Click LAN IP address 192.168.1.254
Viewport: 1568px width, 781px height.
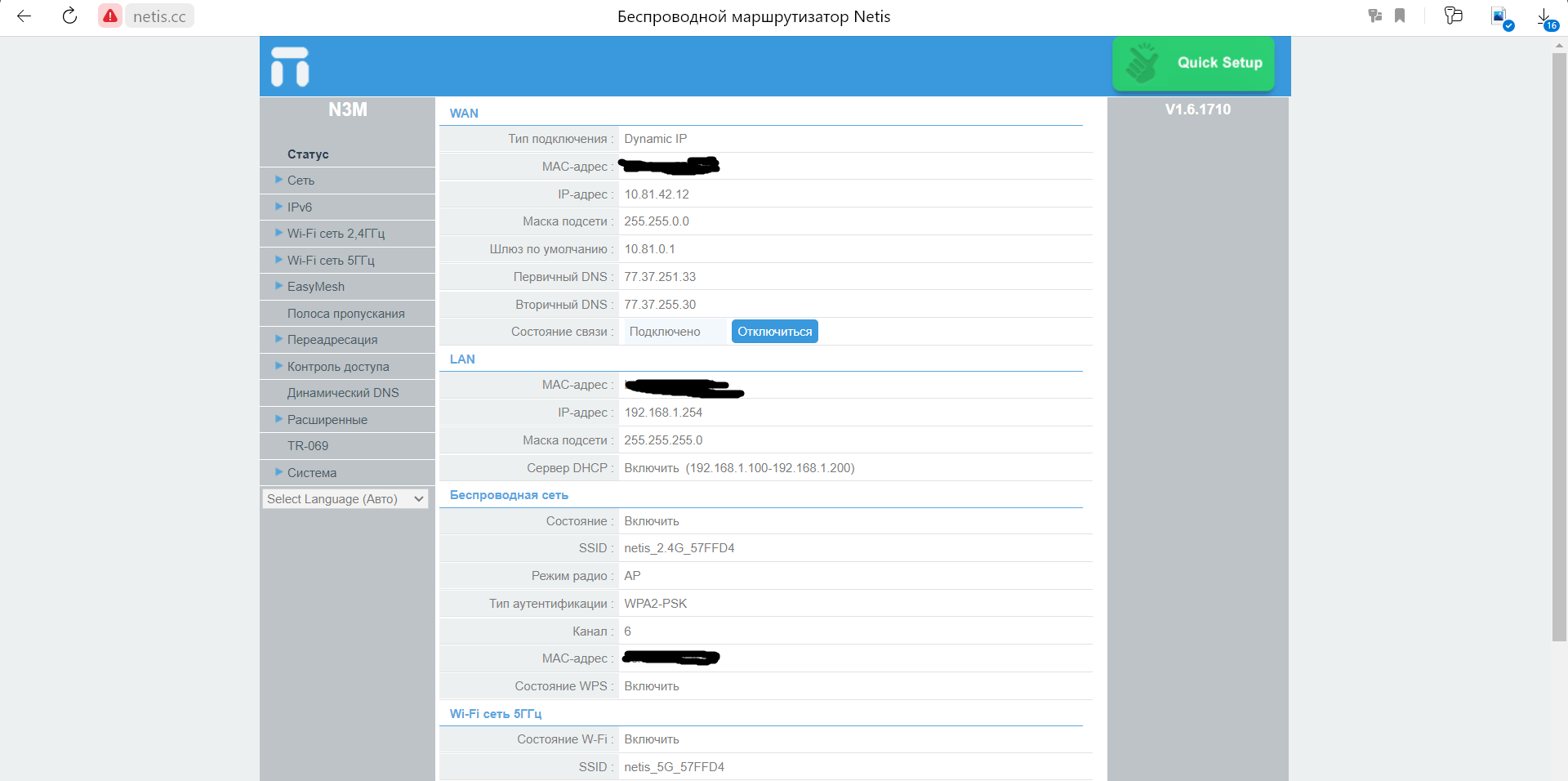[x=663, y=413]
